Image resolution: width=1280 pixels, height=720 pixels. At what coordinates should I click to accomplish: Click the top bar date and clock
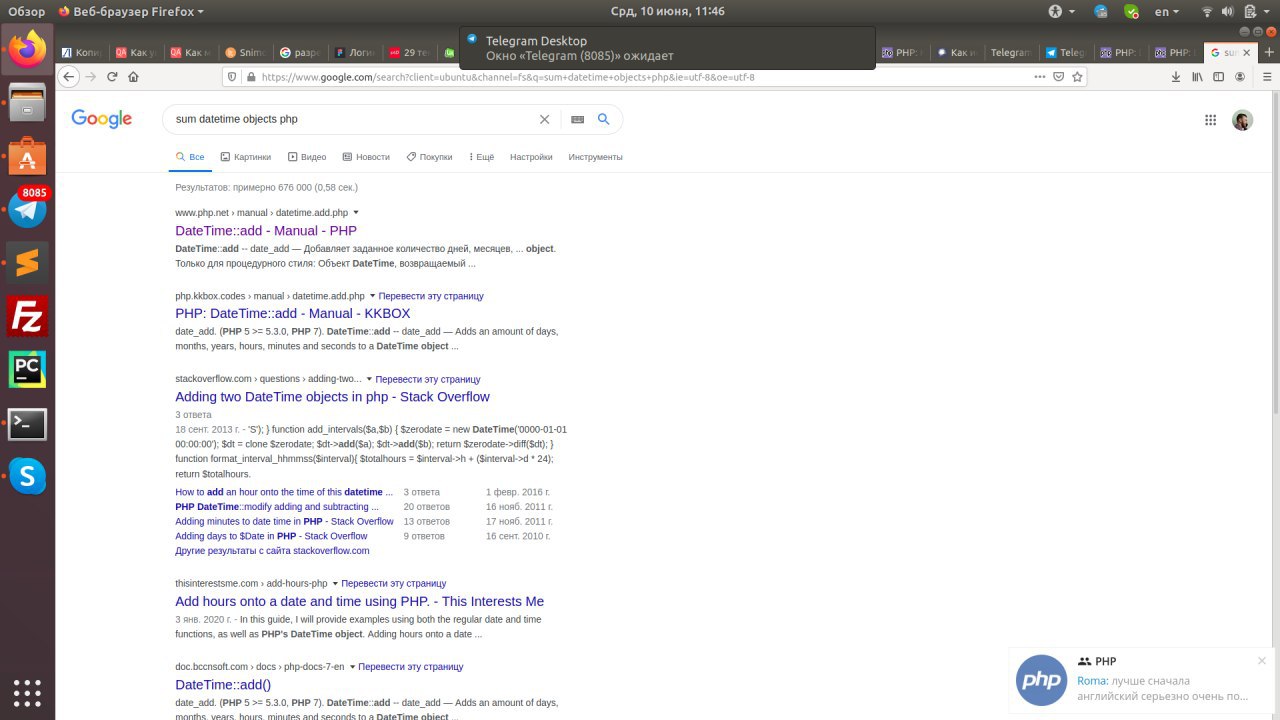click(667, 11)
